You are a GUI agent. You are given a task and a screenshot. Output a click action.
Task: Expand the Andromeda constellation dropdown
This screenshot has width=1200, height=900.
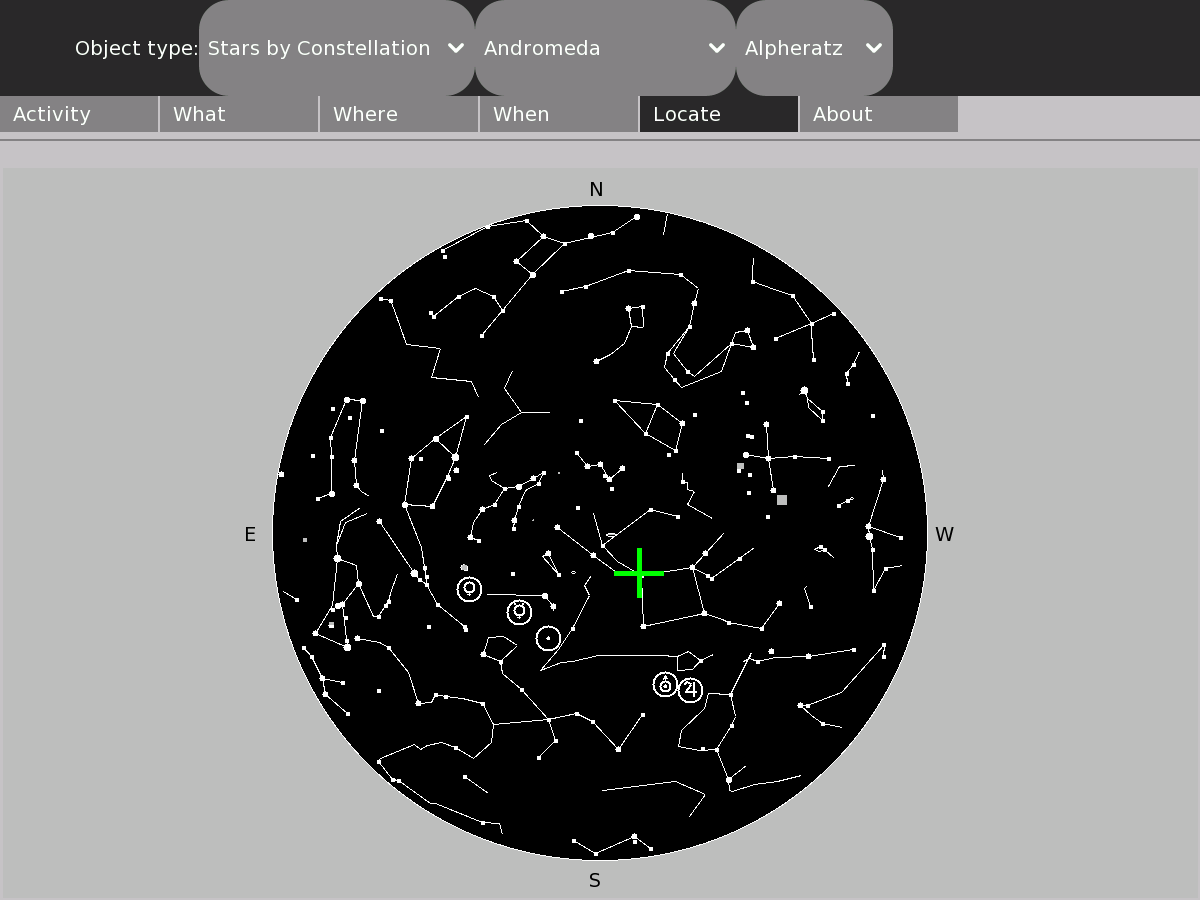pos(604,48)
